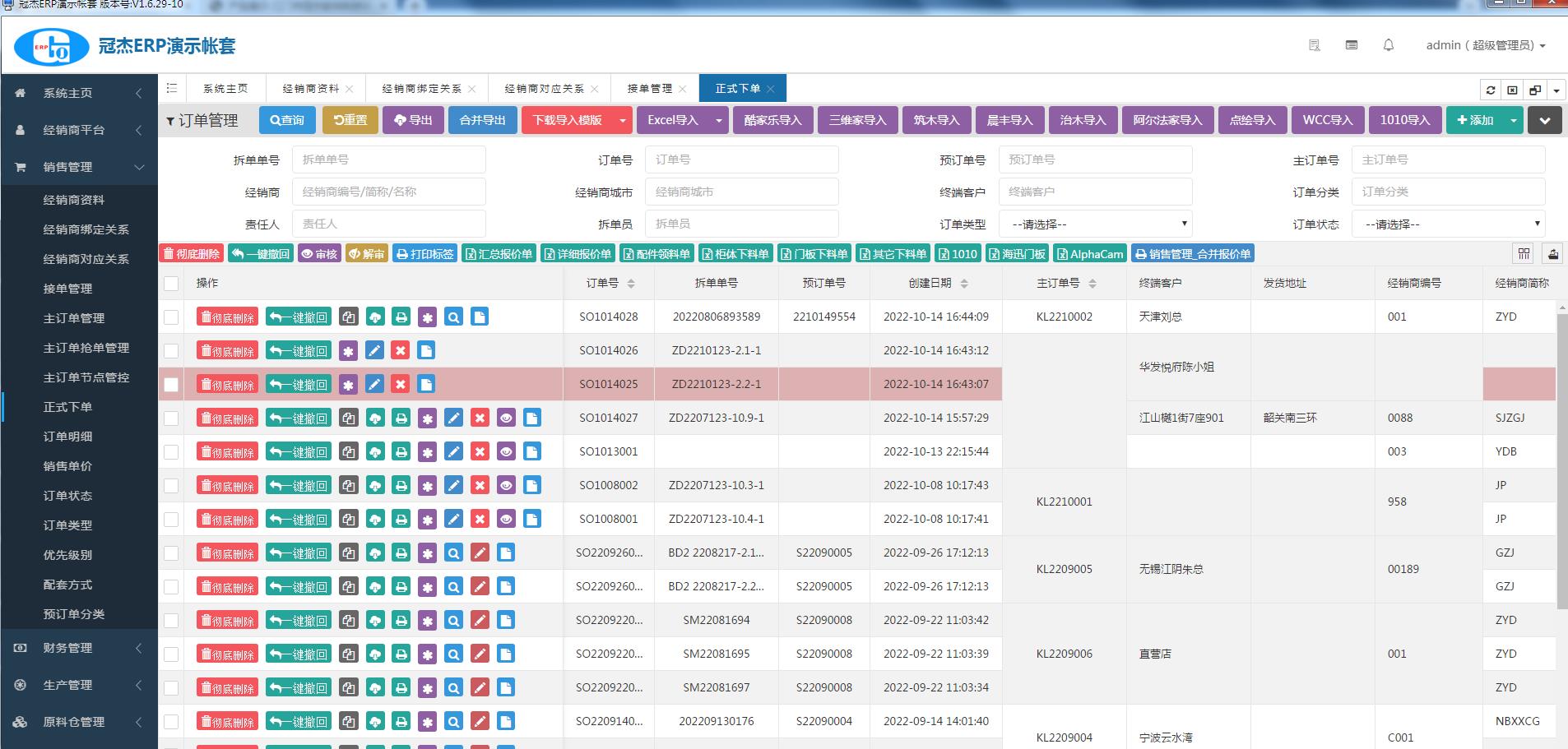
Task: Click the 打印标签 button
Action: click(424, 253)
